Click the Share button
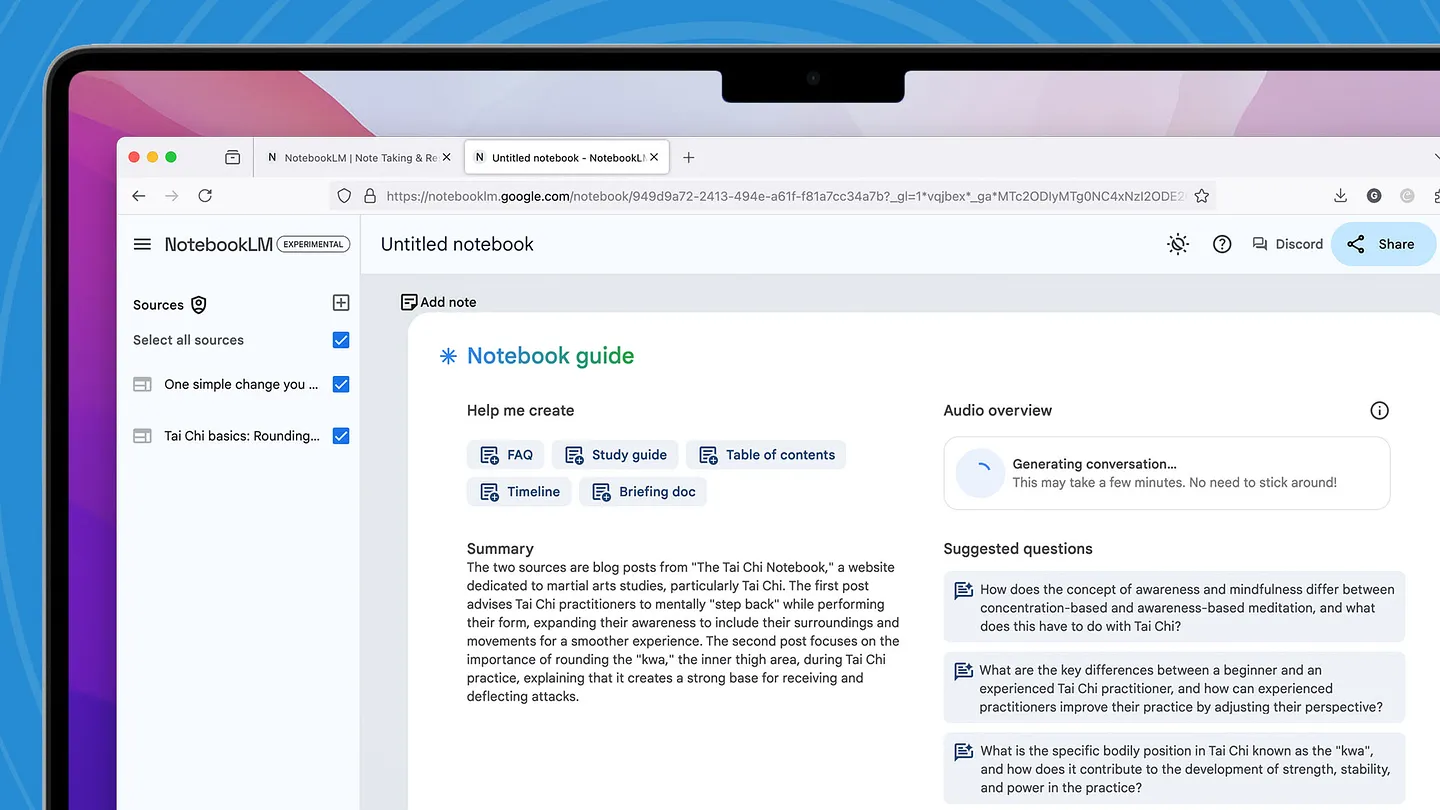 pyautogui.click(x=1382, y=244)
